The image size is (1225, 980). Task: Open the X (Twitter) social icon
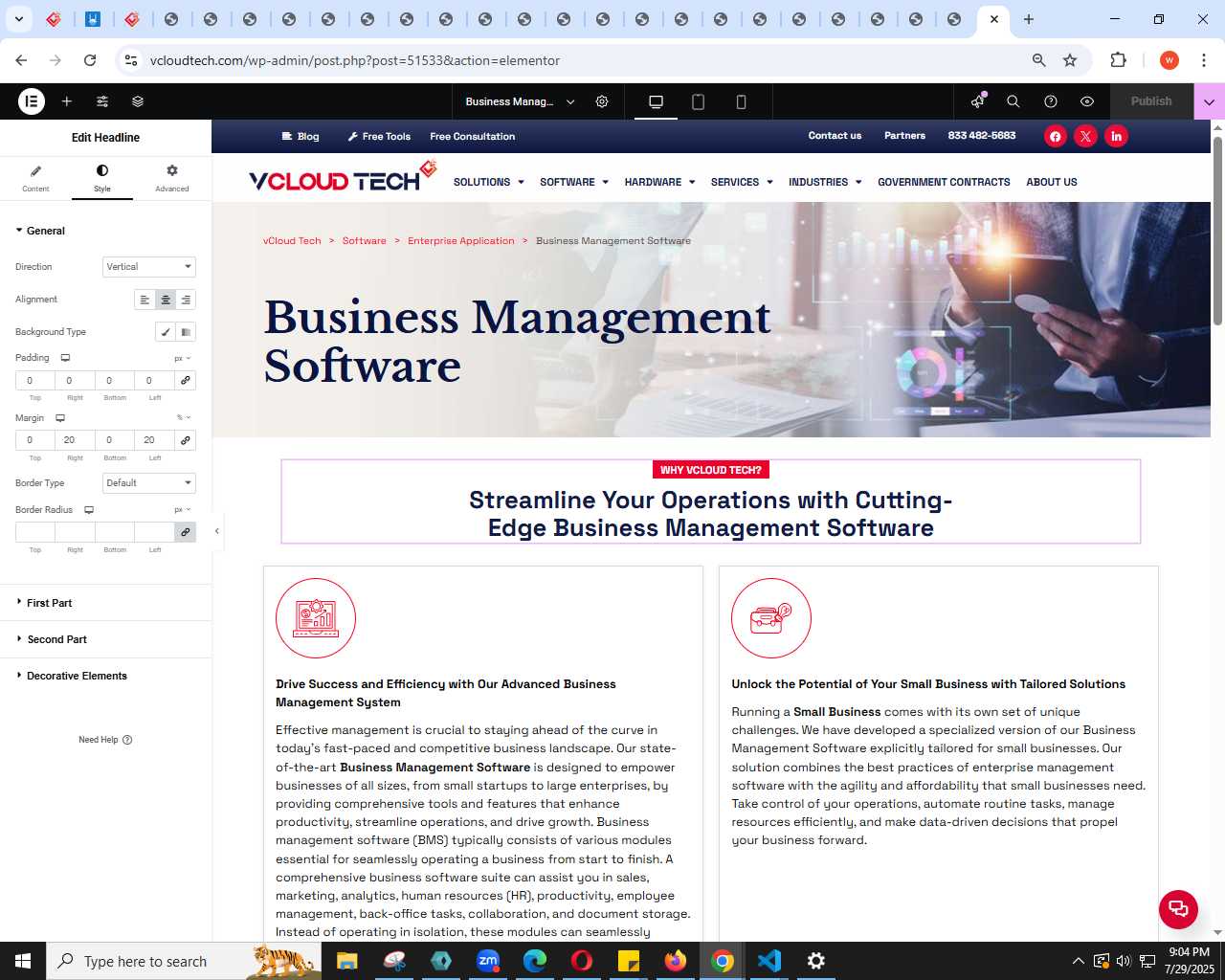click(x=1085, y=136)
